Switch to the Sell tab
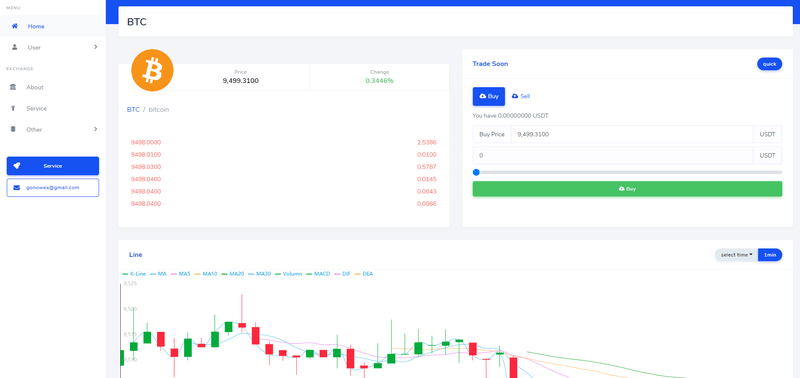Image resolution: width=800 pixels, height=378 pixels. (x=521, y=96)
